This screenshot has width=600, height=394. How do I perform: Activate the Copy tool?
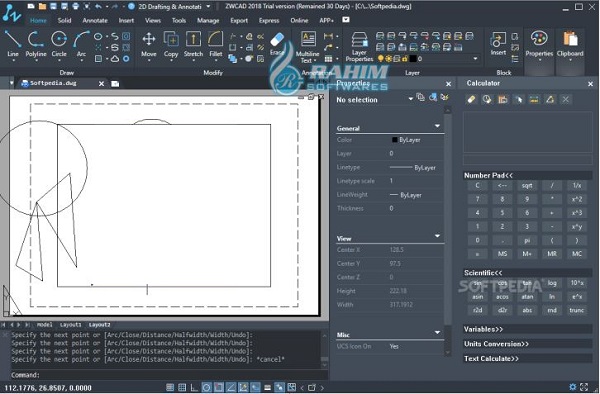[x=171, y=44]
